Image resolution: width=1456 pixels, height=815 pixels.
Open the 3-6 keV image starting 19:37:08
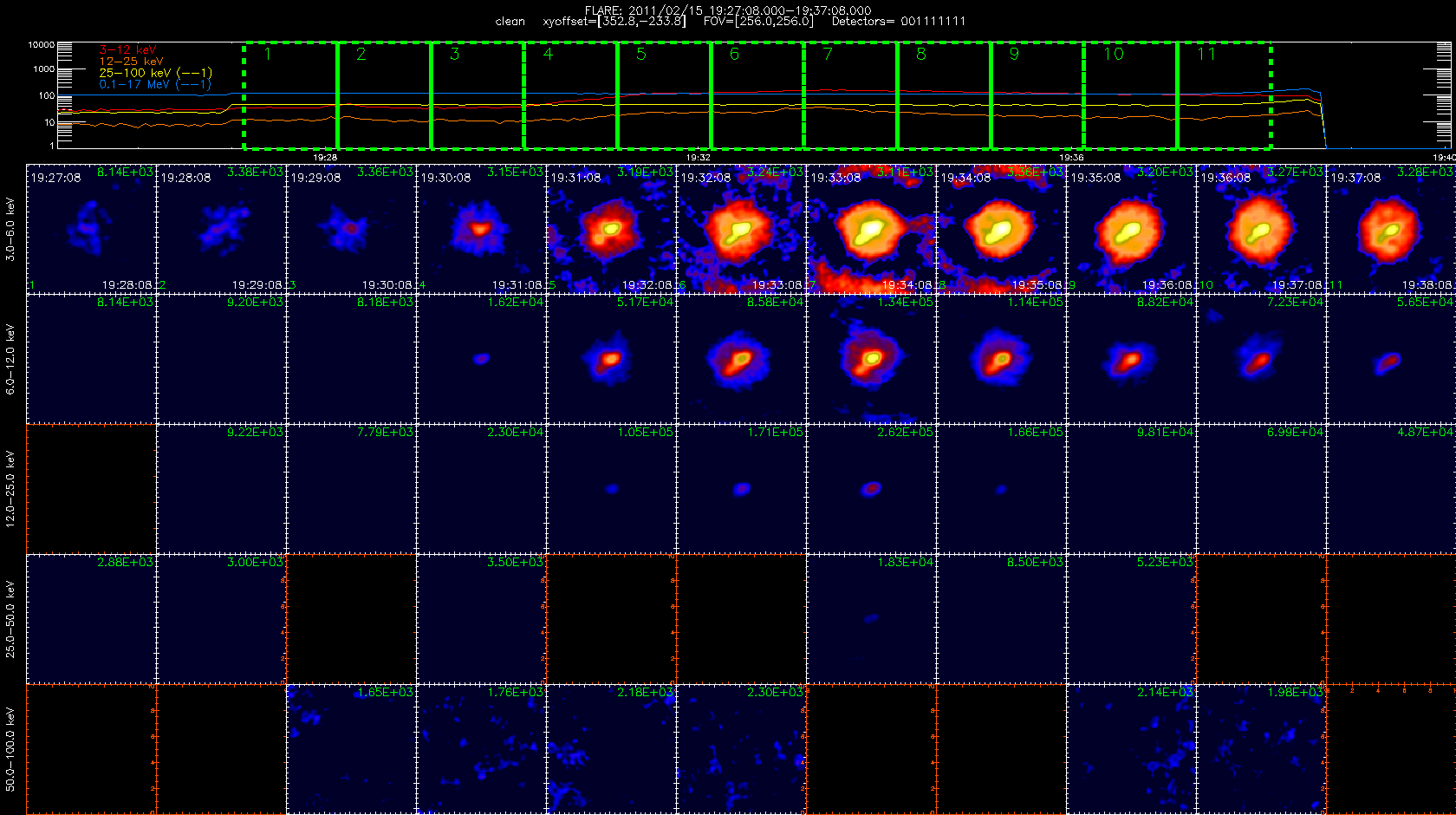pos(1391,229)
